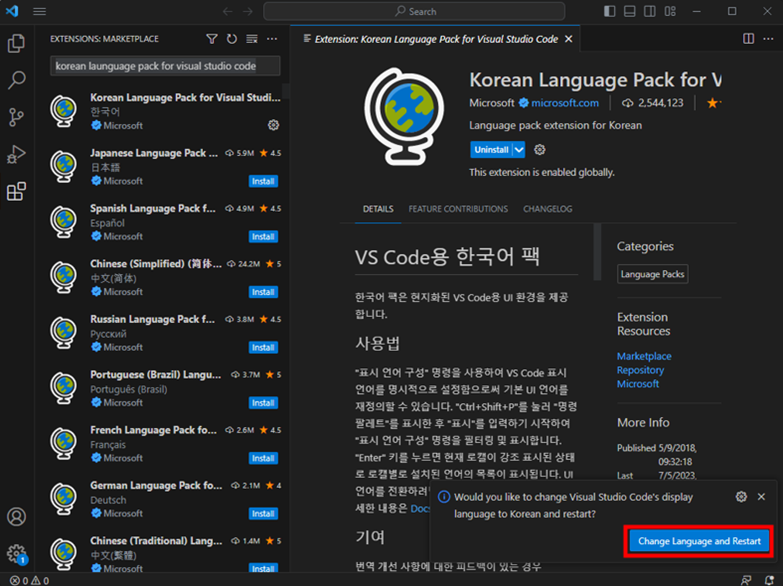Open the Microsoft resource link
783x586 pixels.
point(638,384)
